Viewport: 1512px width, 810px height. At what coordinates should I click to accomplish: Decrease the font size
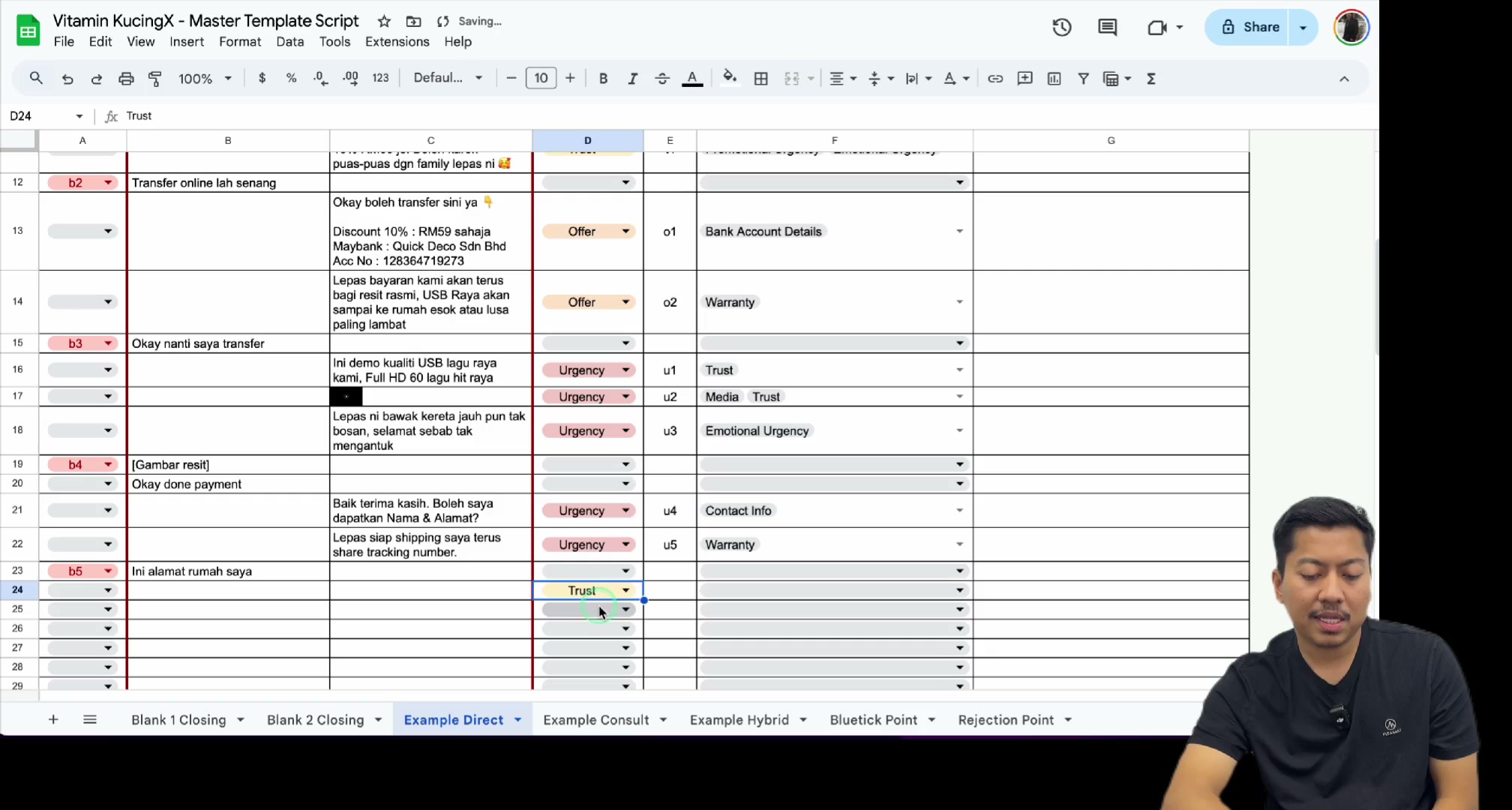(511, 78)
